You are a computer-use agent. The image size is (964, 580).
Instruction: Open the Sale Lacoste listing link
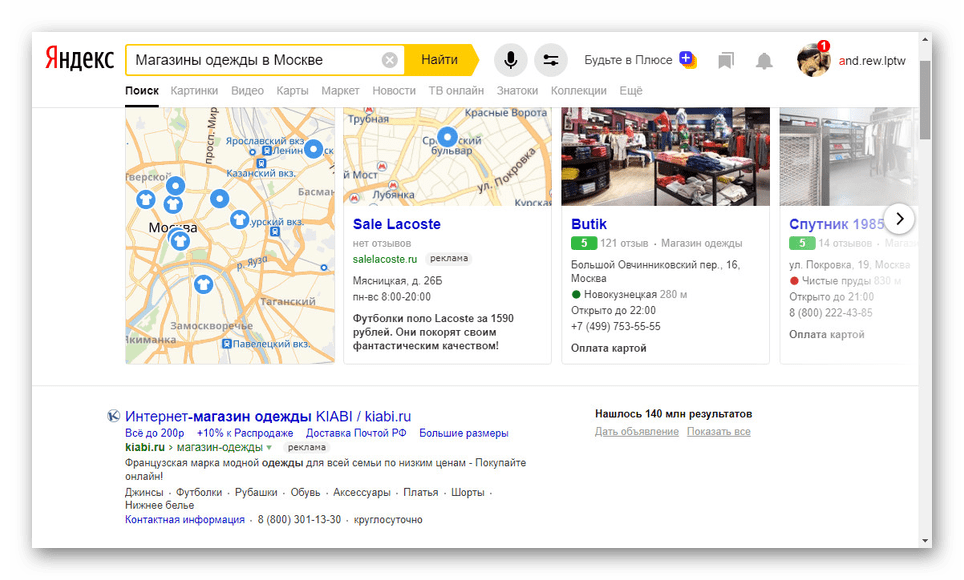tap(396, 224)
